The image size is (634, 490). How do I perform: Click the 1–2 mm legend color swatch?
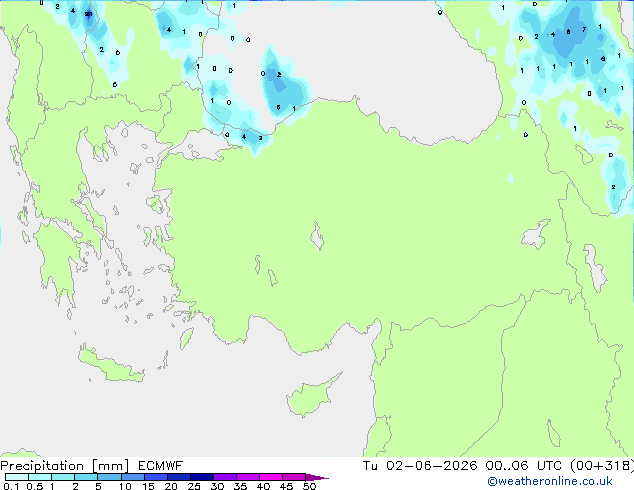63,477
